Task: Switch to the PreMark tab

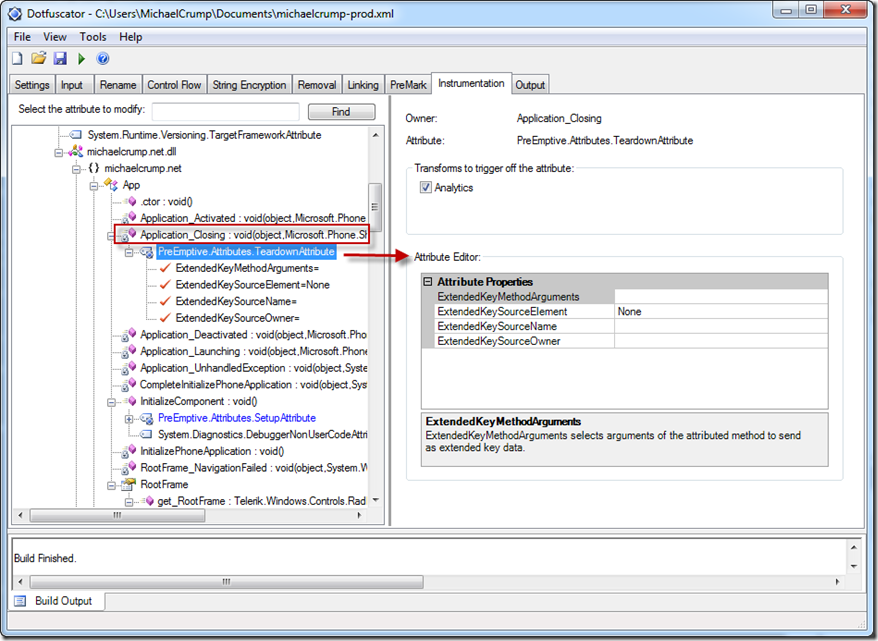Action: [x=408, y=85]
